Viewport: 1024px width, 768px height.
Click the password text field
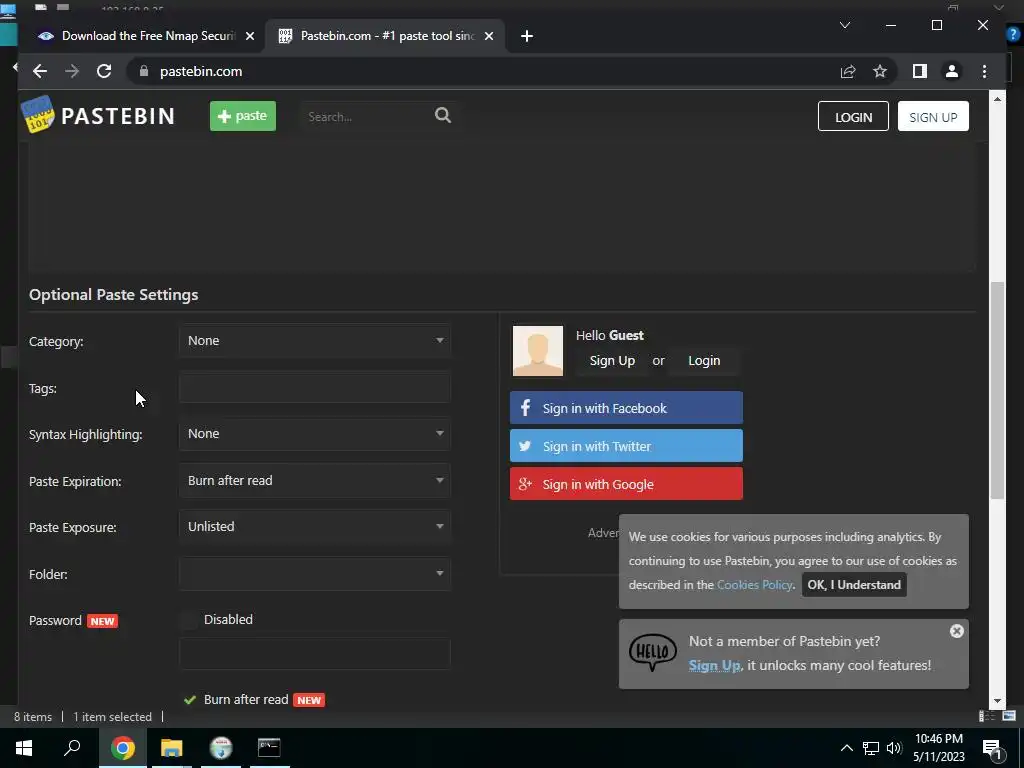(x=315, y=654)
